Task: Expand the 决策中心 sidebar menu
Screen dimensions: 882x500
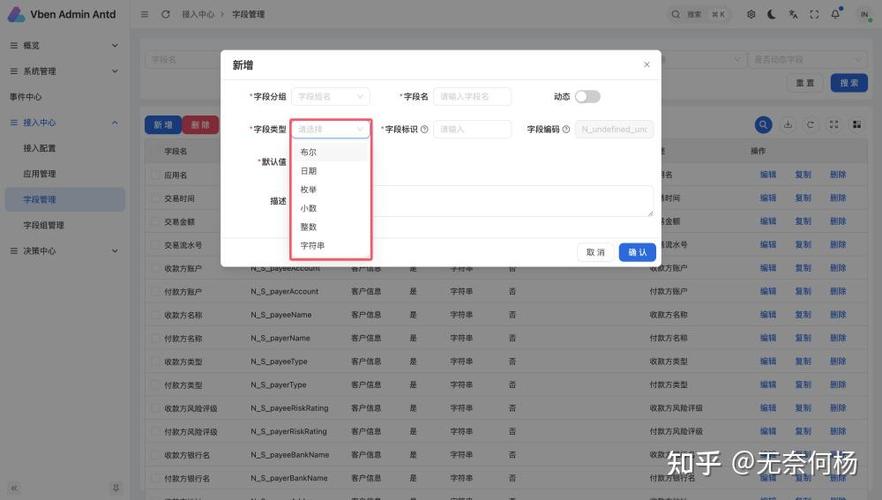Action: click(65, 251)
